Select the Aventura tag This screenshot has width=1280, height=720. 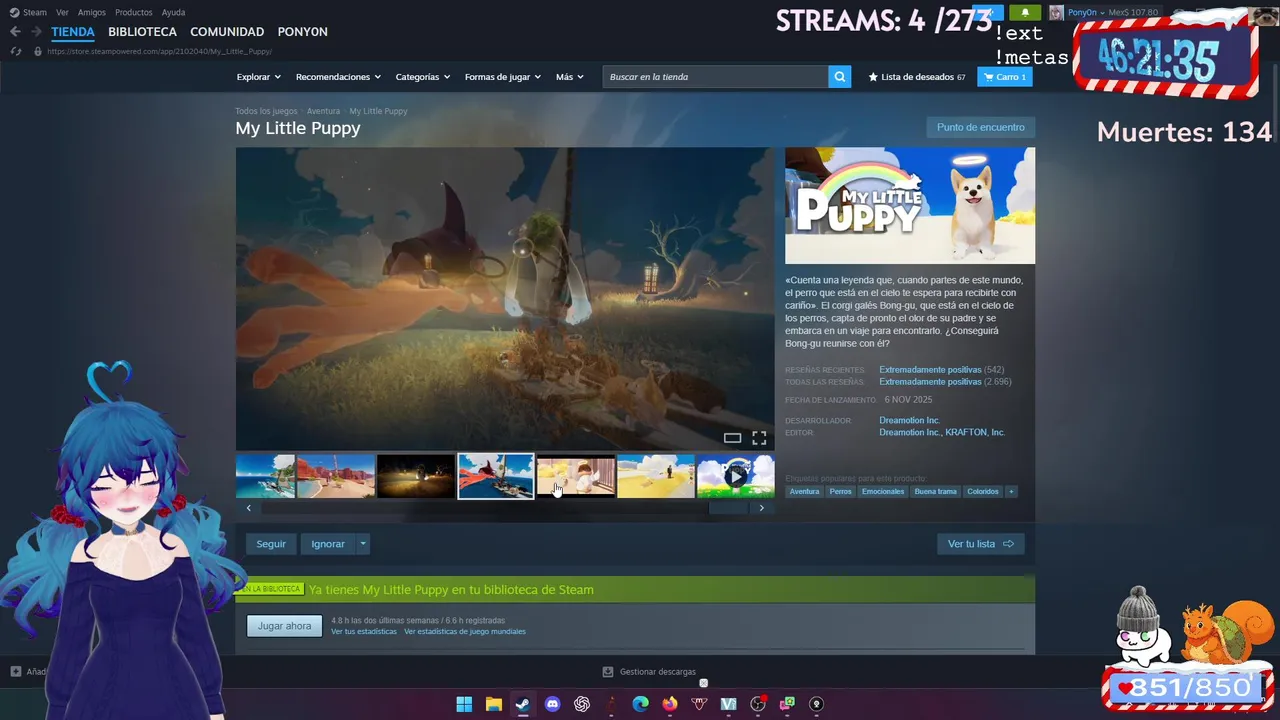tap(804, 491)
